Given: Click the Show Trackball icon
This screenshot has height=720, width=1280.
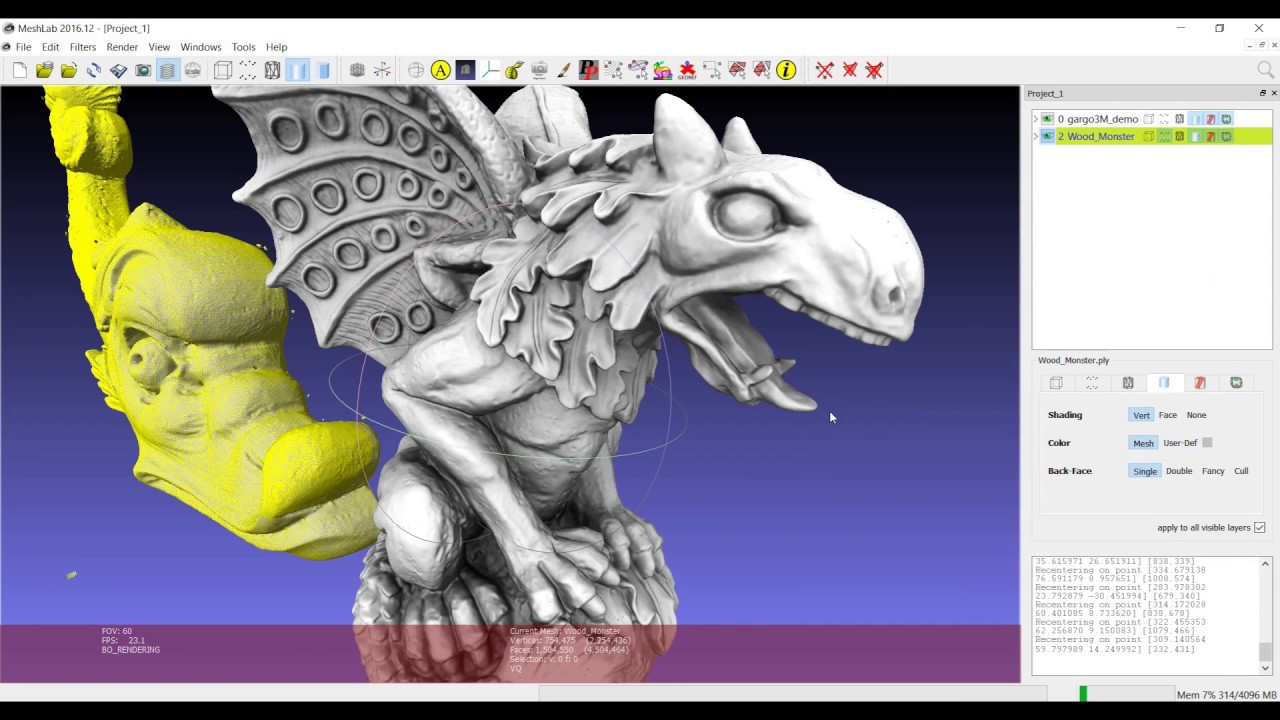Looking at the screenshot, I should [416, 70].
